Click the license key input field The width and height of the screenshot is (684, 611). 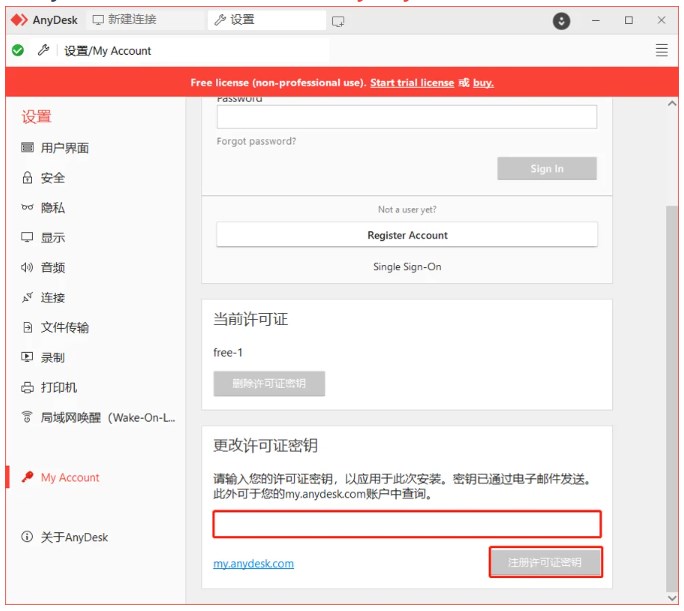pyautogui.click(x=406, y=524)
